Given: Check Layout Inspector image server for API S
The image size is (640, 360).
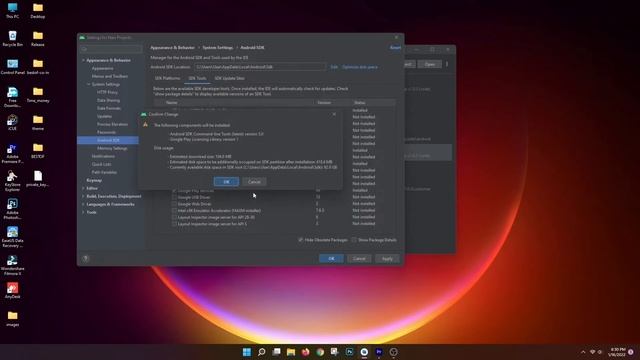Looking at the screenshot, I should [x=174, y=224].
